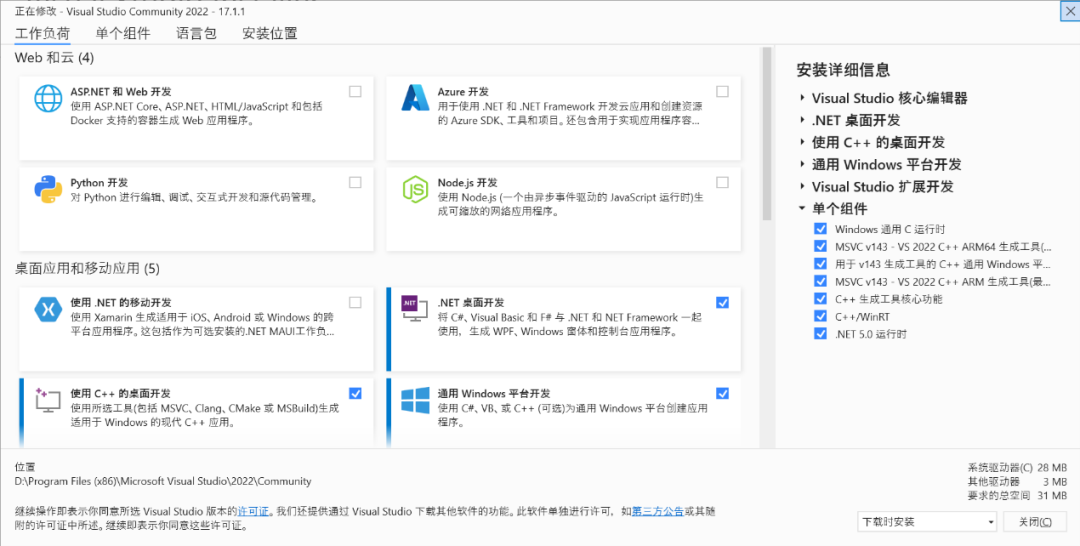Open the 许可证 link
This screenshot has width=1080, height=546.
[x=253, y=512]
